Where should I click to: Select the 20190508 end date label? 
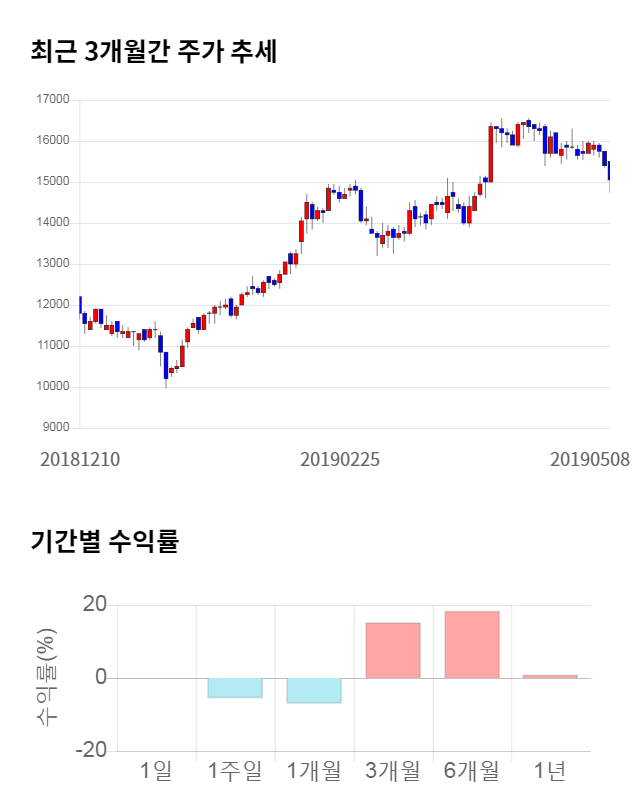click(x=591, y=460)
